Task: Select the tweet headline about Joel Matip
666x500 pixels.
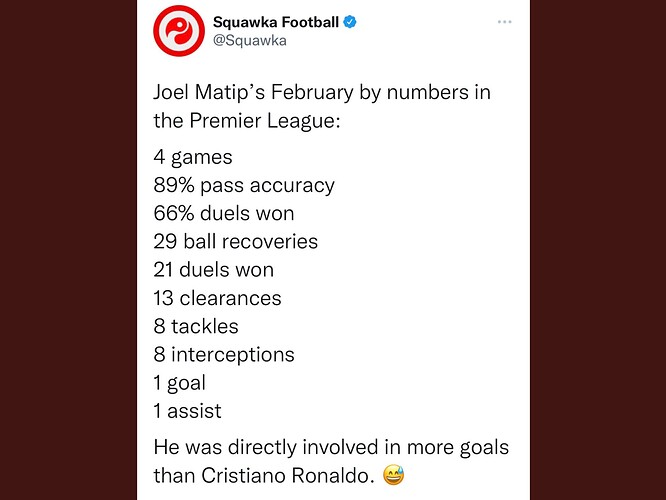Action: tap(322, 106)
